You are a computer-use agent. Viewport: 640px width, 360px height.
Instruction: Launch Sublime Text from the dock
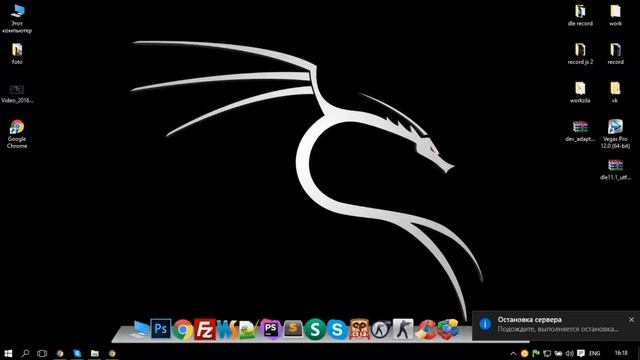[293, 329]
